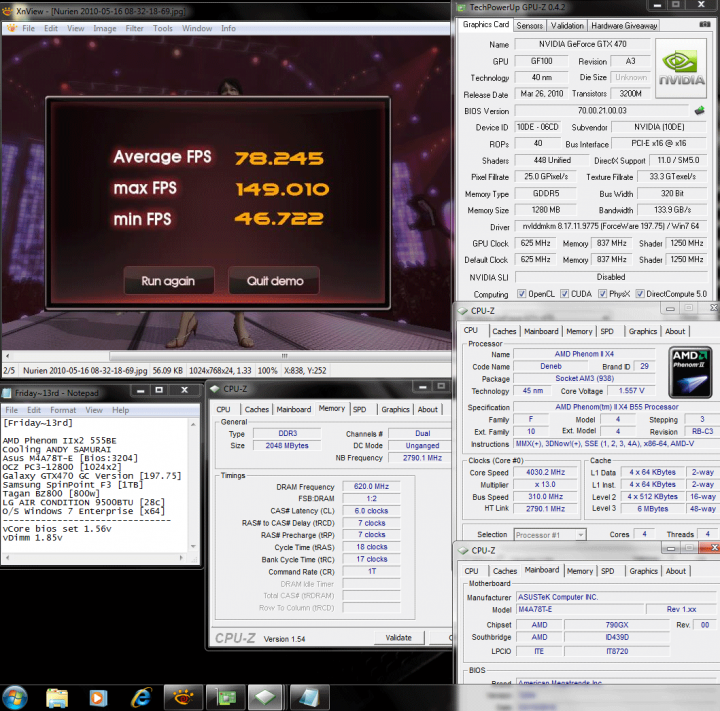Select About tab in CPU-Z processor window
Viewport: 720px width, 711px height.
click(675, 331)
